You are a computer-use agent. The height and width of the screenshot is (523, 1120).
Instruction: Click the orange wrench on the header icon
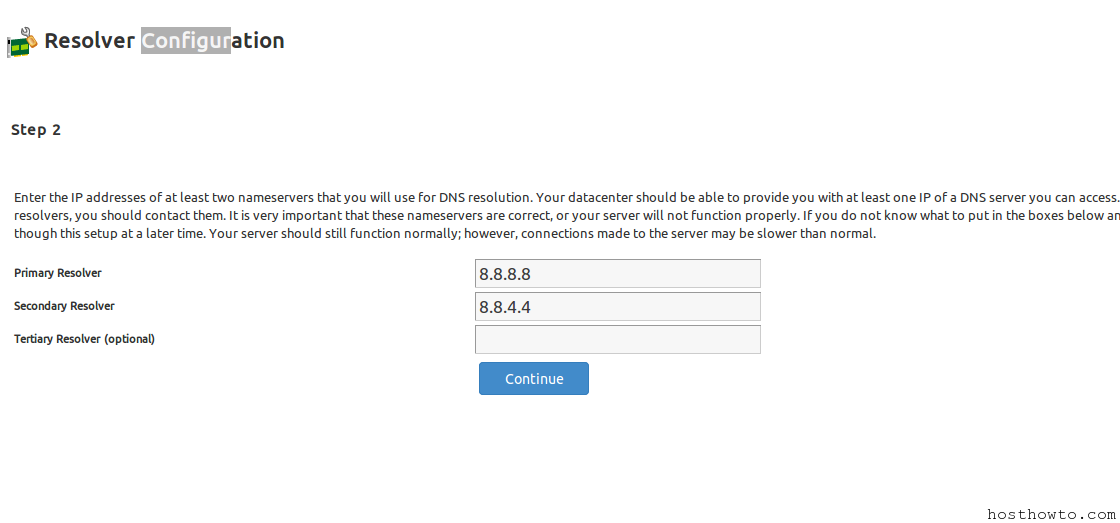coord(29,37)
